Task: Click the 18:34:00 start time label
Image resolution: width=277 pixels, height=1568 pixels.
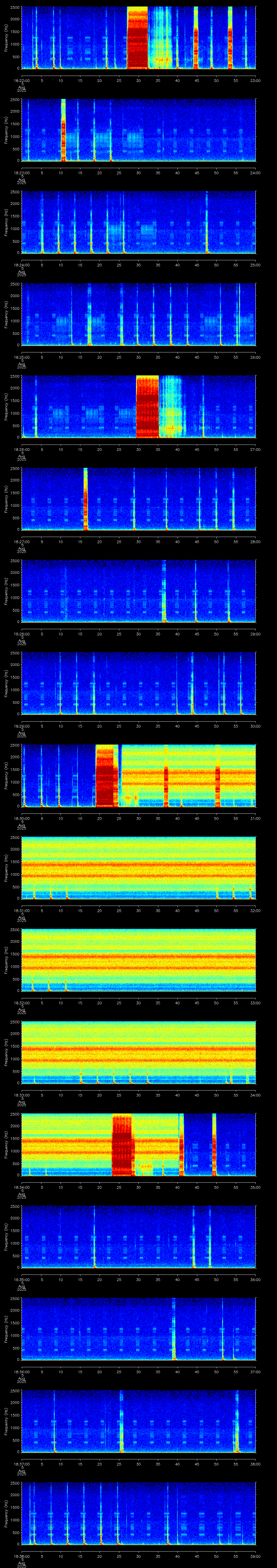Action: click(x=21, y=1187)
